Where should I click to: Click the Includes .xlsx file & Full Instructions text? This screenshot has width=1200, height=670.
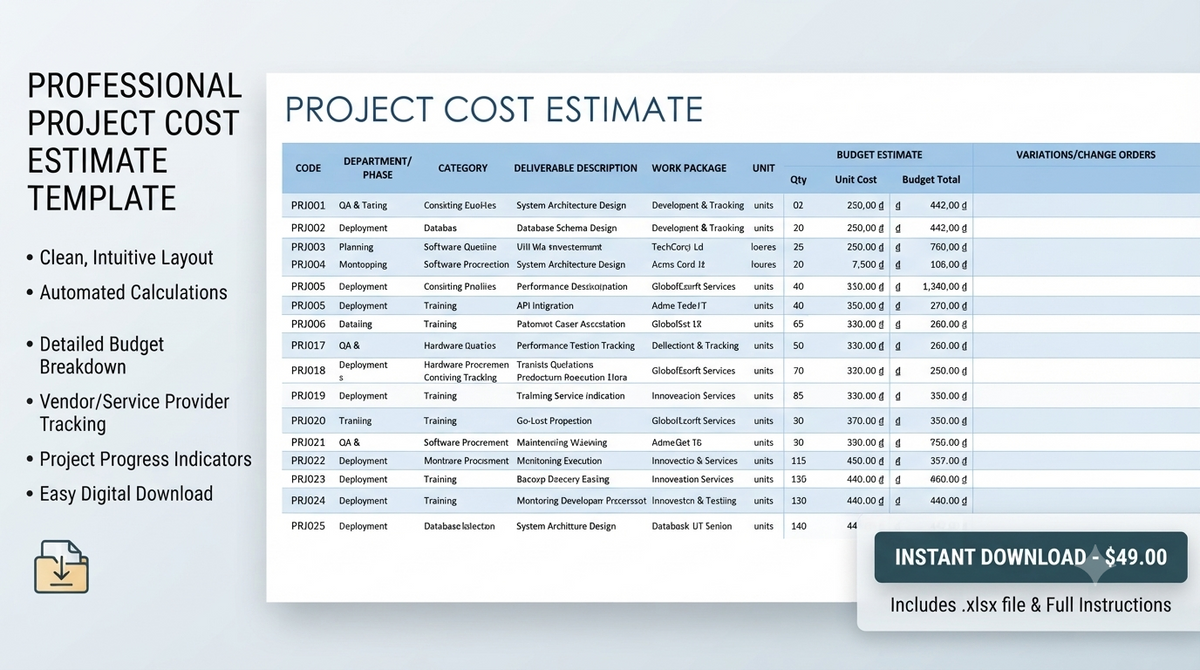coord(1030,605)
